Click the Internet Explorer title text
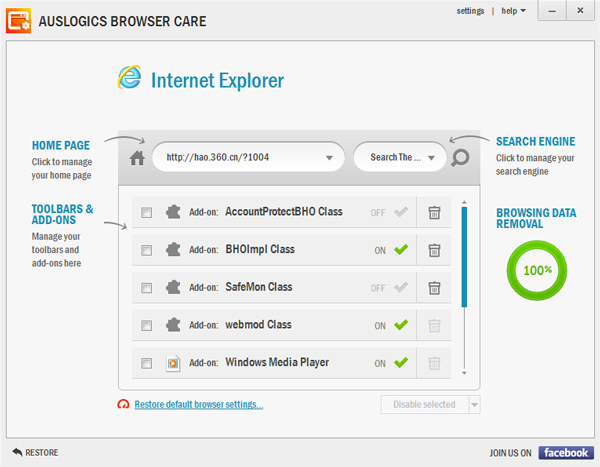The width and height of the screenshot is (600, 467). pyautogui.click(x=217, y=81)
